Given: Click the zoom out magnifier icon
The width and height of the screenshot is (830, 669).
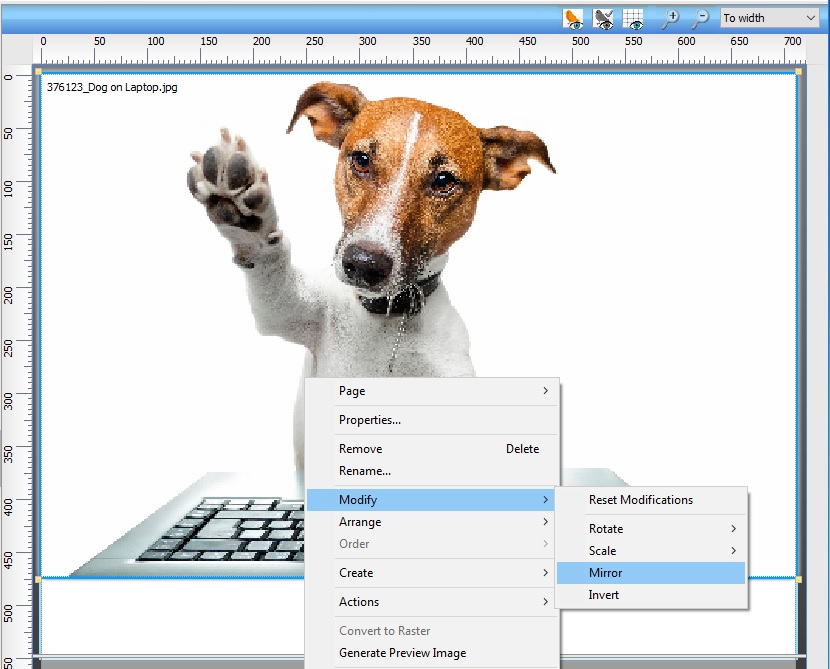Looking at the screenshot, I should click(700, 19).
